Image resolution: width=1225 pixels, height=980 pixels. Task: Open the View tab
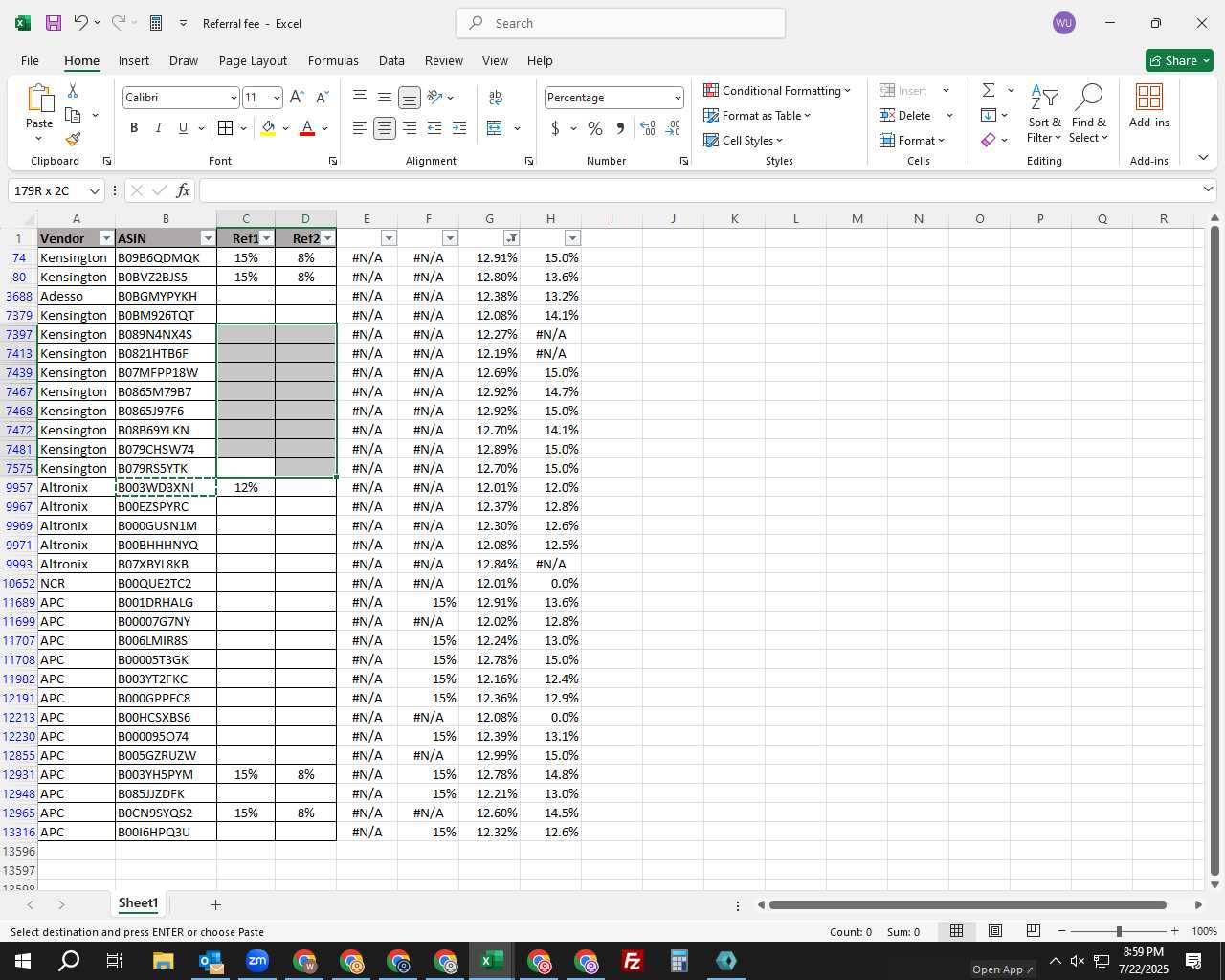click(495, 60)
